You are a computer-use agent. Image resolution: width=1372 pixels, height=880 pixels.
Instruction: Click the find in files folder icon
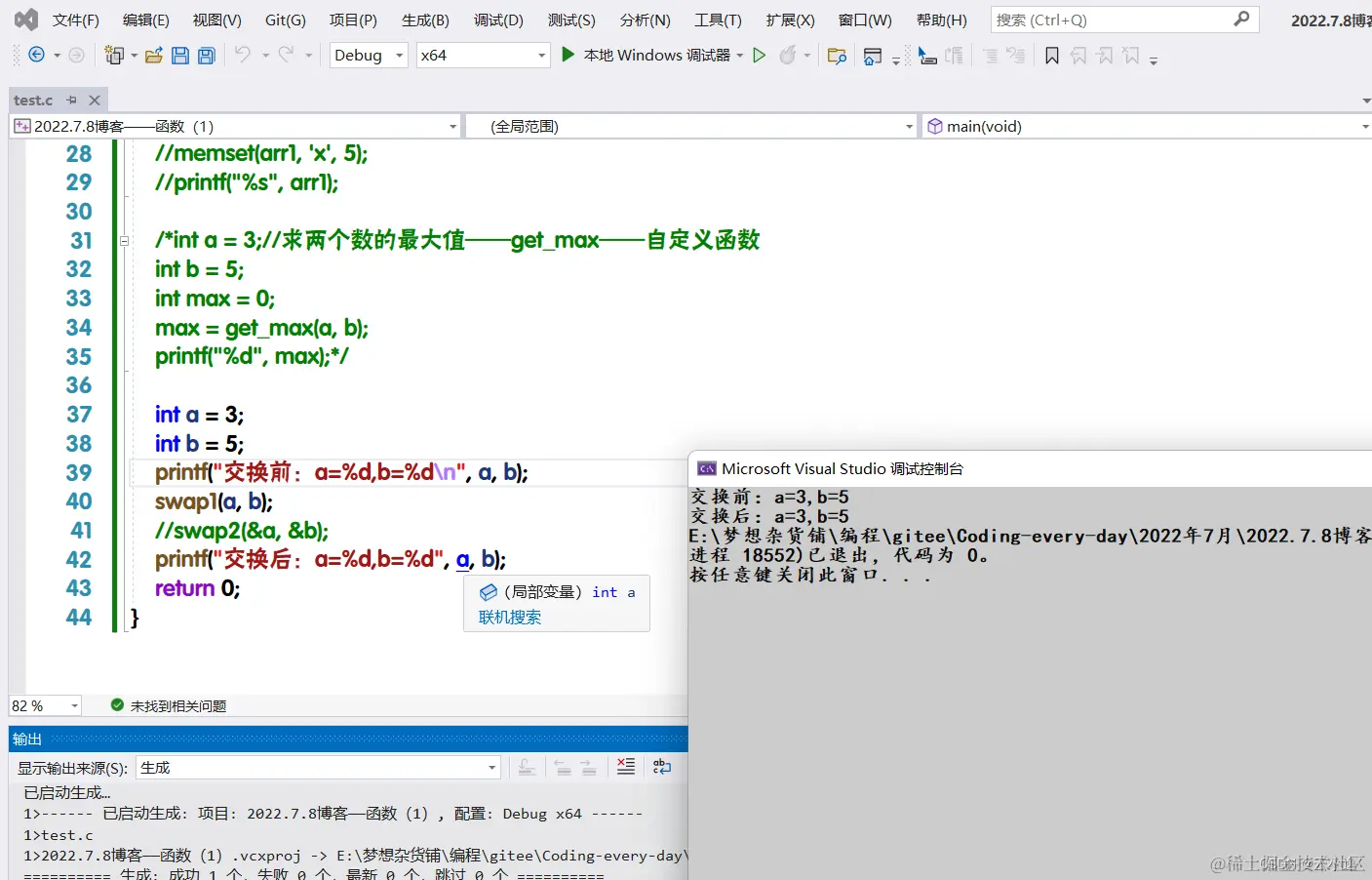[837, 56]
